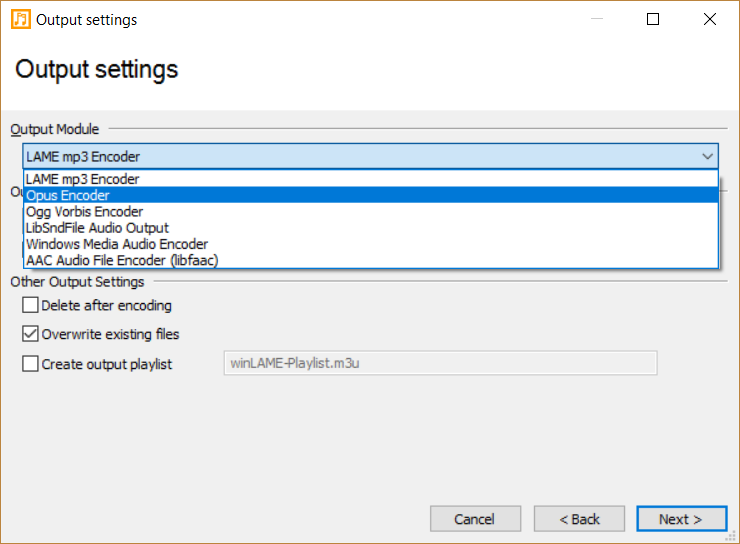The image size is (740, 544).
Task: Click the Cancel button
Action: [475, 519]
